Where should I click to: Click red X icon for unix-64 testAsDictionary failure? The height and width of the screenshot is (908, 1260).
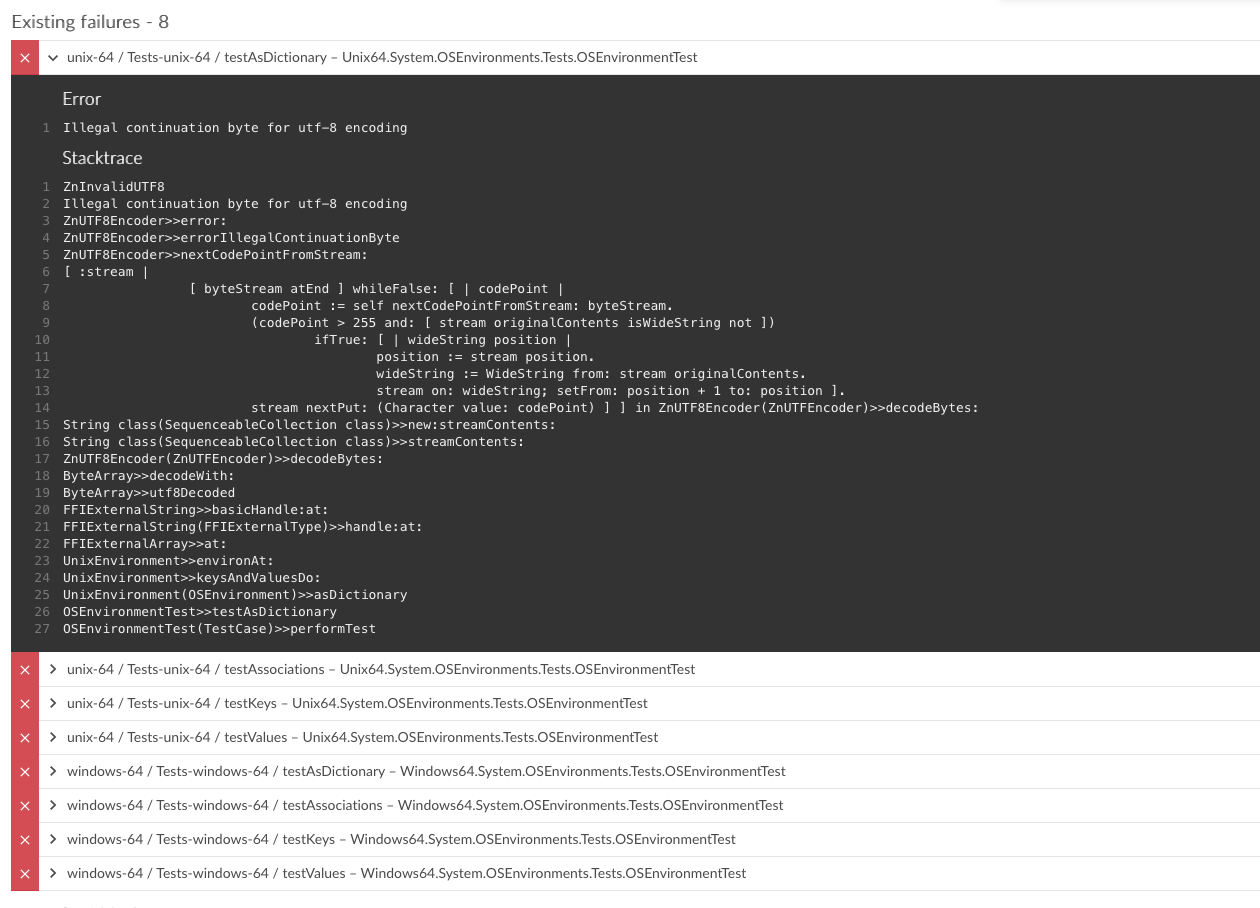pos(25,58)
